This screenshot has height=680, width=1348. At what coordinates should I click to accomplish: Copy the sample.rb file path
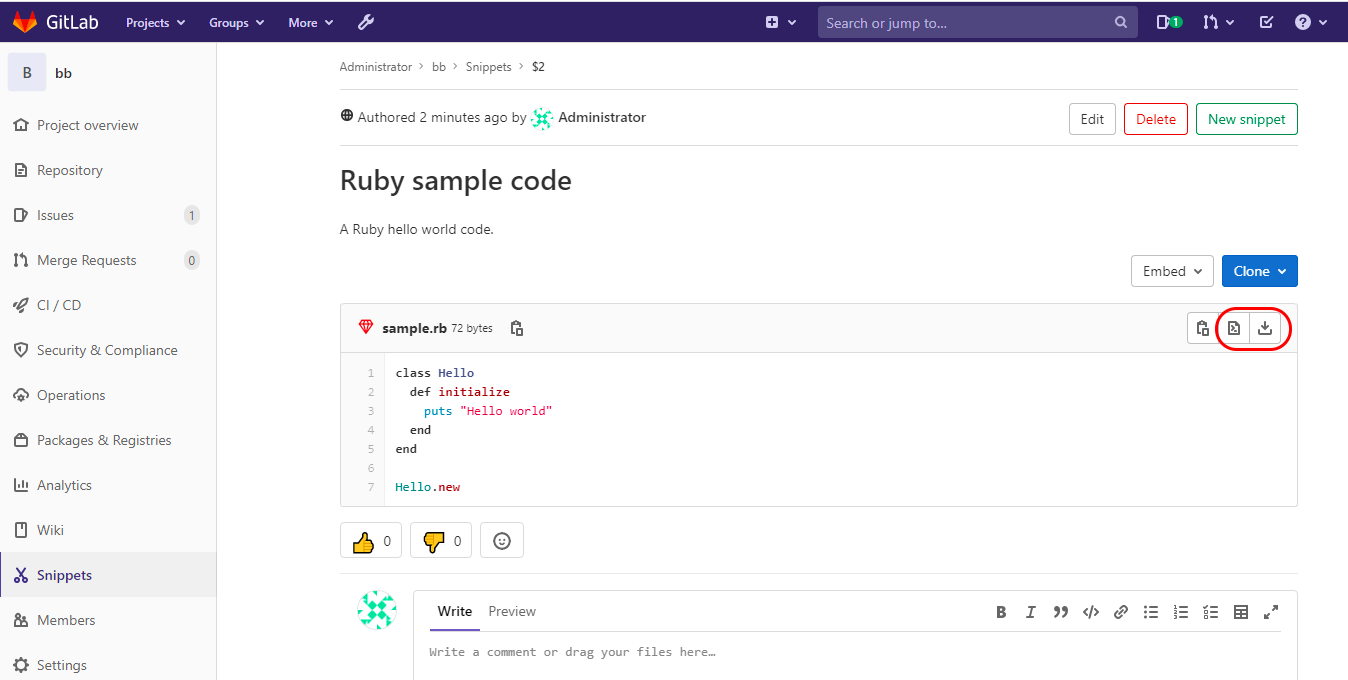(517, 328)
